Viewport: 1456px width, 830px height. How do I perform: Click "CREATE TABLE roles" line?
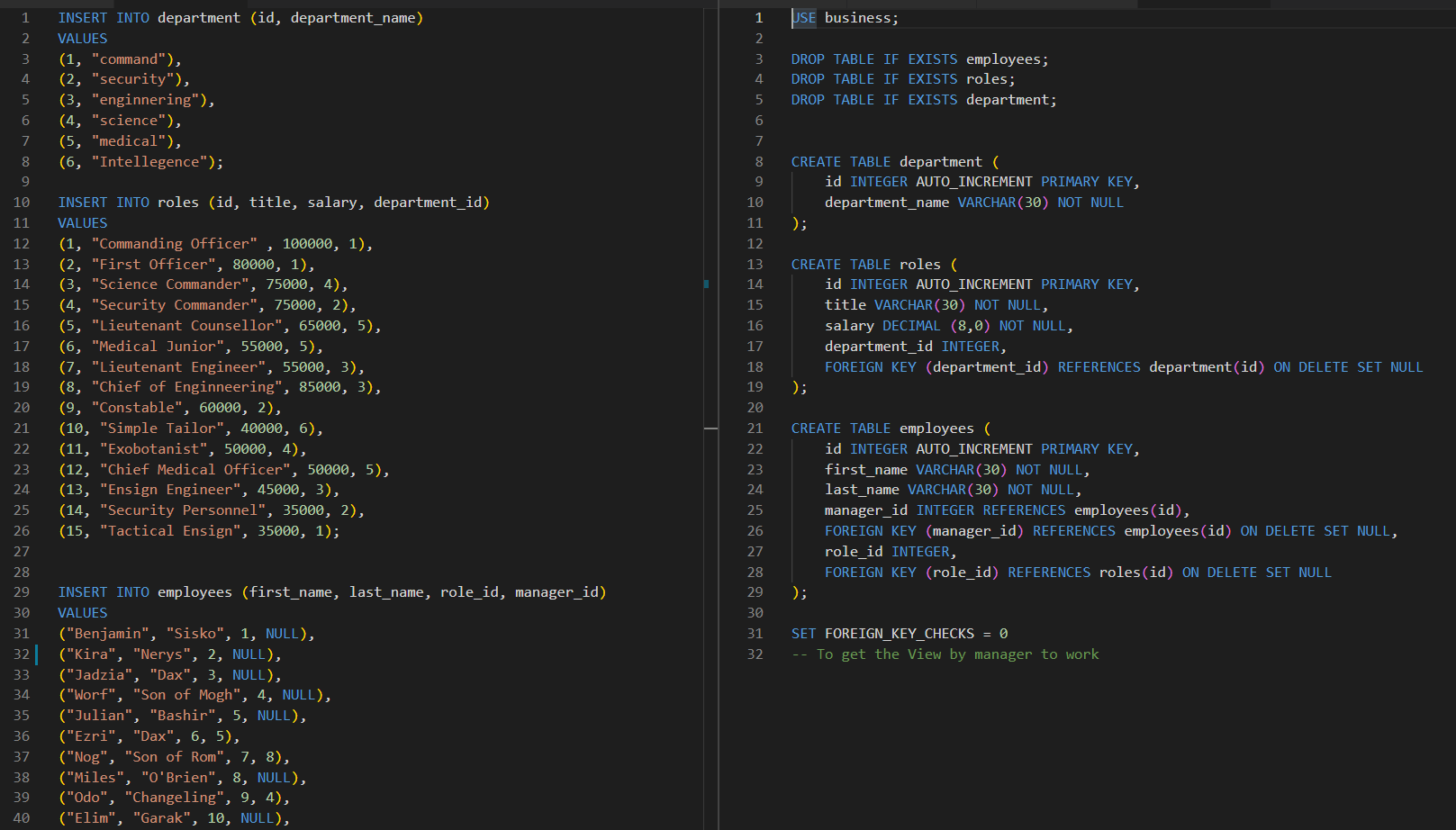tap(874, 265)
